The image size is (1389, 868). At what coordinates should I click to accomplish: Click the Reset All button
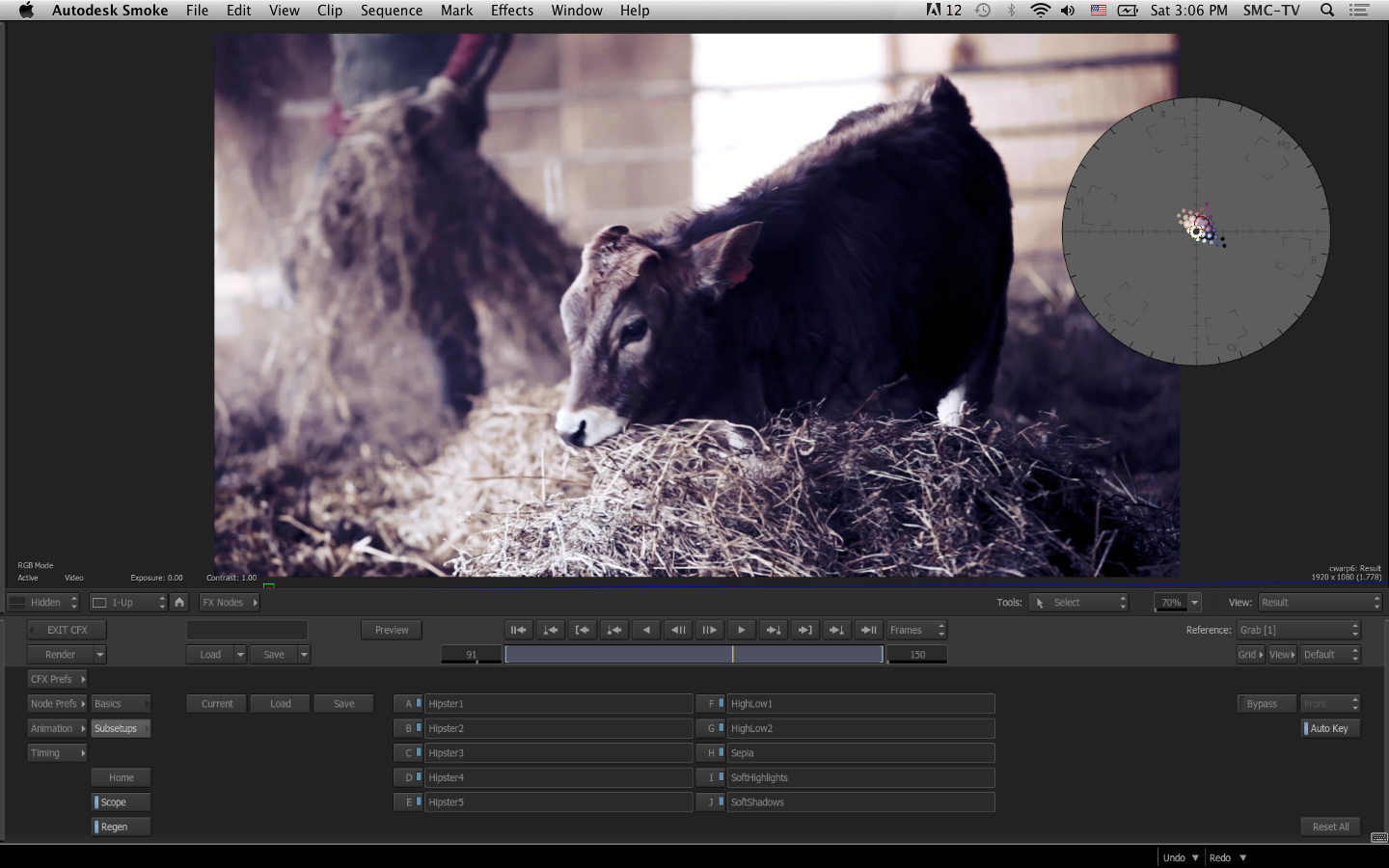(1330, 827)
